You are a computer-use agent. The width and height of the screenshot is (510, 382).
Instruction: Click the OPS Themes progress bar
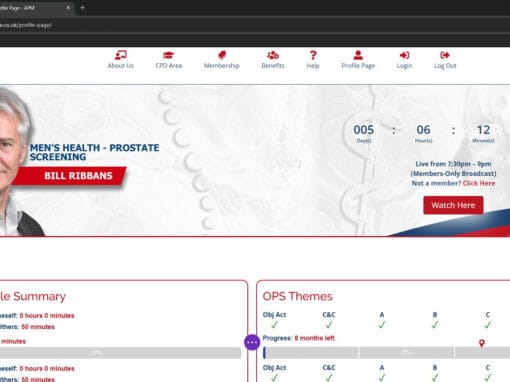pos(387,352)
